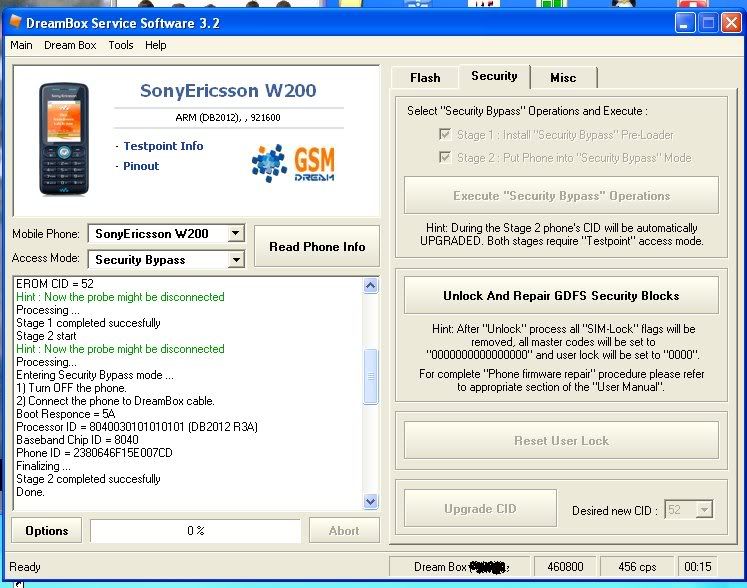The height and width of the screenshot is (588, 747).
Task: Click the log scrollbar thumb
Action: click(x=371, y=376)
